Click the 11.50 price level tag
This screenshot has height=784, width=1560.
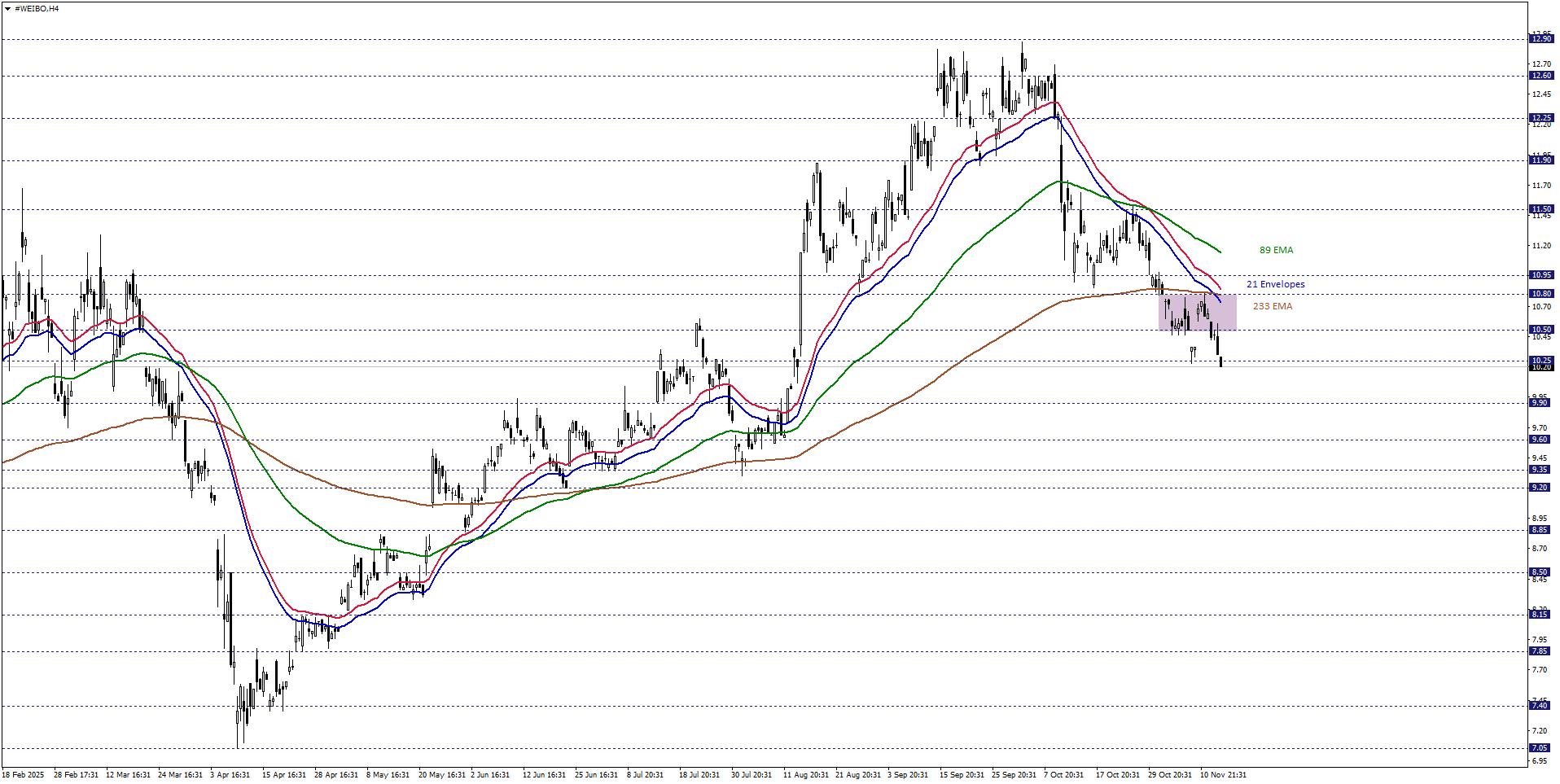[1540, 209]
